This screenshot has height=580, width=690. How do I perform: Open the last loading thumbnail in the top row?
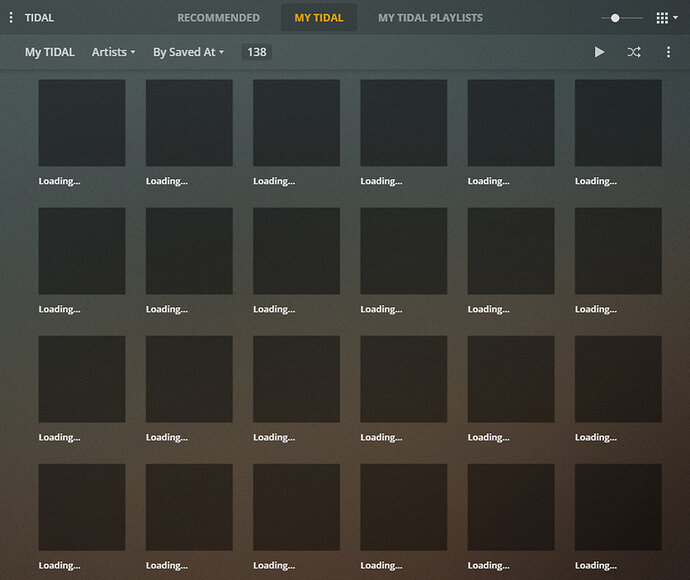[618, 123]
